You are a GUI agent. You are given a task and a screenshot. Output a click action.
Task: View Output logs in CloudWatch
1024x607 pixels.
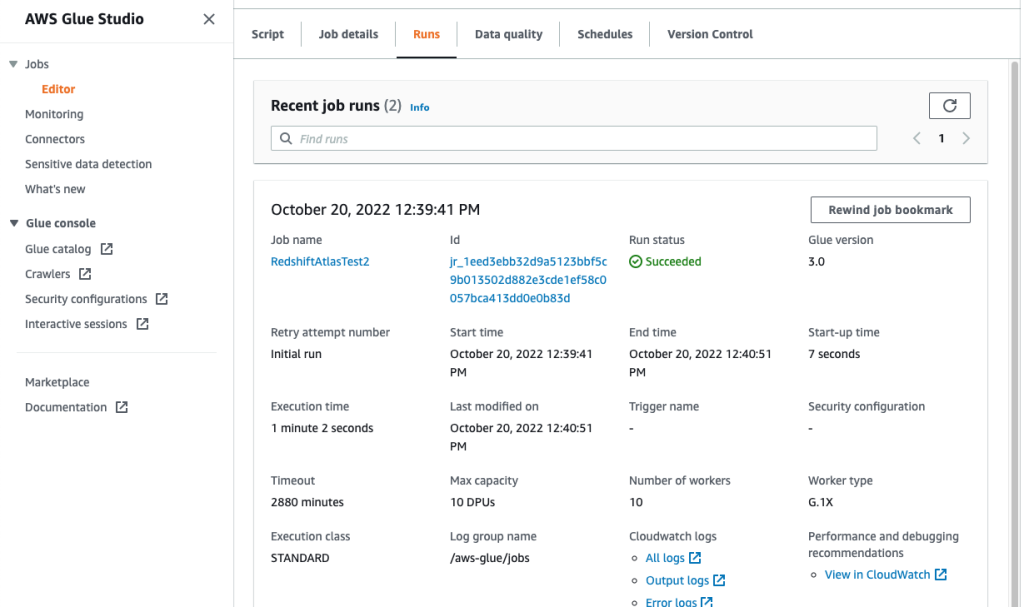tap(680, 580)
